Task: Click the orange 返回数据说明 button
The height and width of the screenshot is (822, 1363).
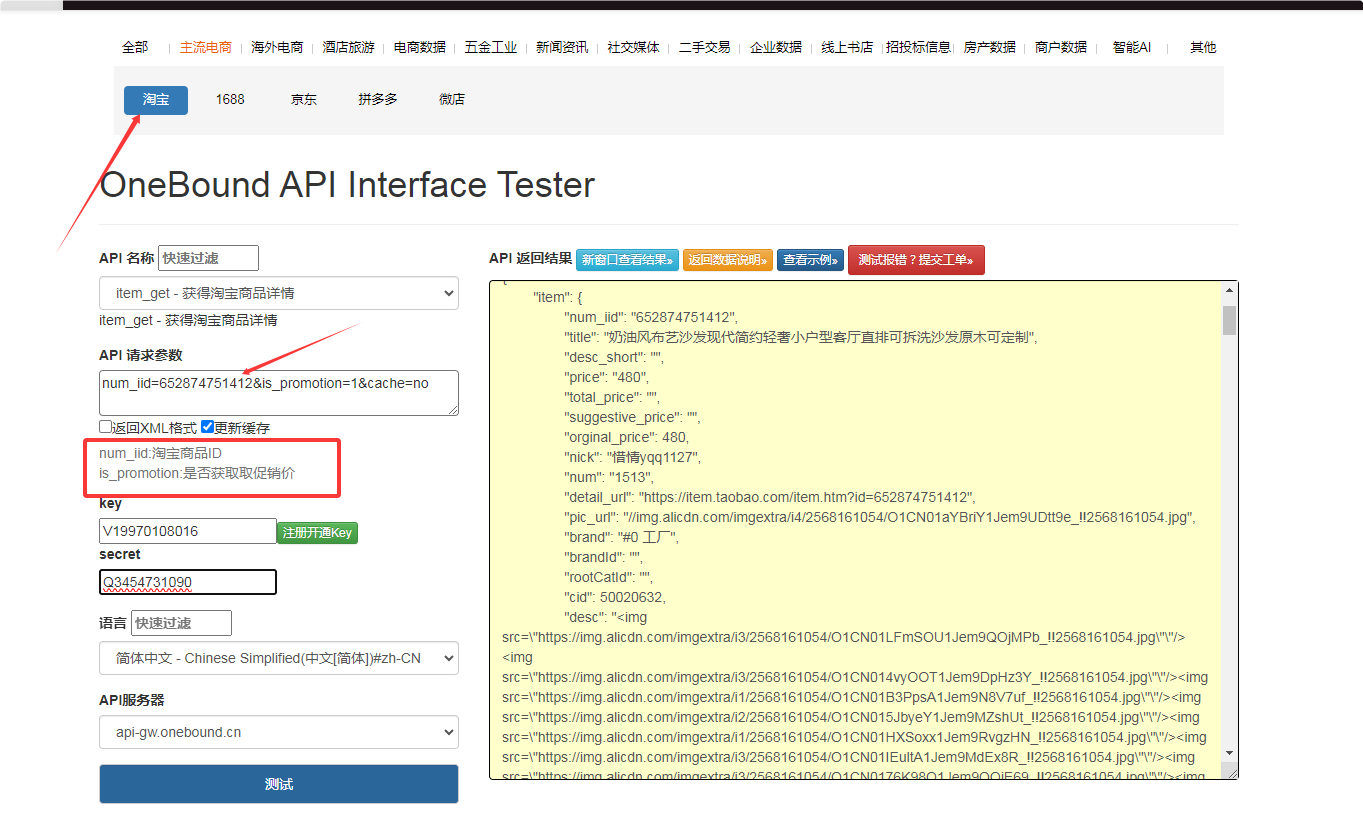Action: click(728, 260)
